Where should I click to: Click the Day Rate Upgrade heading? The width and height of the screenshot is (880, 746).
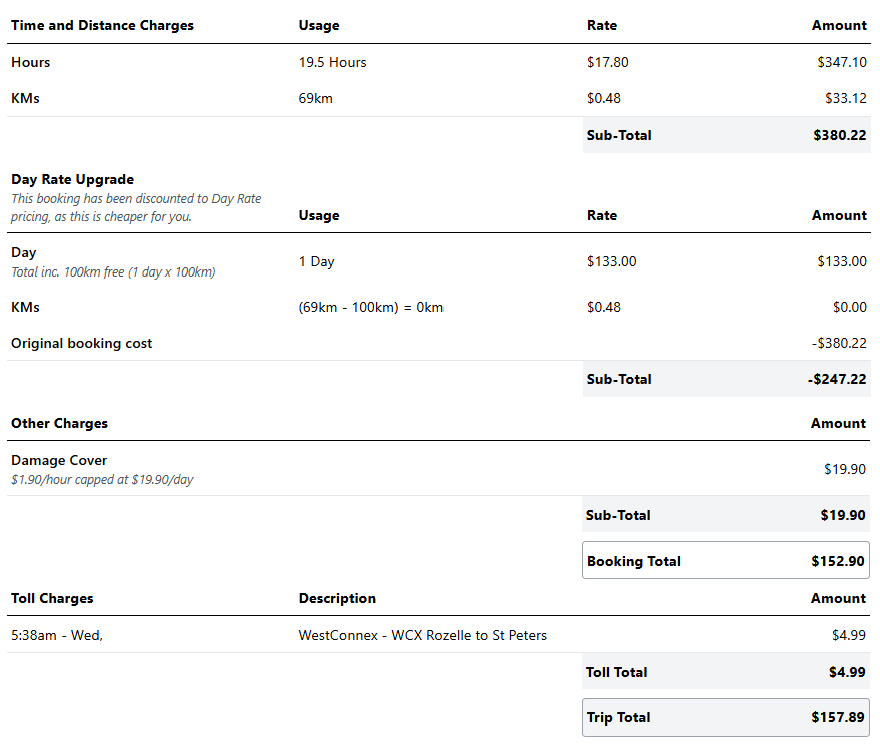[x=72, y=180]
